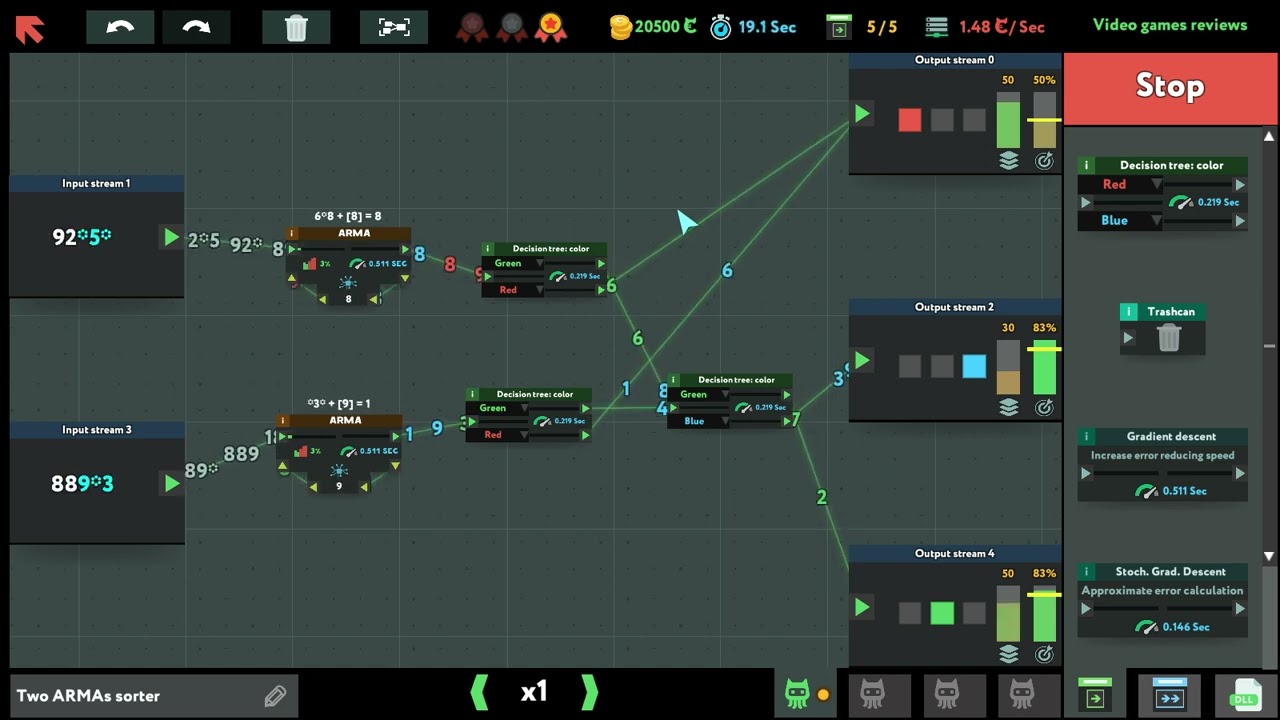Image resolution: width=1280 pixels, height=720 pixels.
Task: Click the double-arrow window icon at the bottom right
Action: pos(1170,694)
